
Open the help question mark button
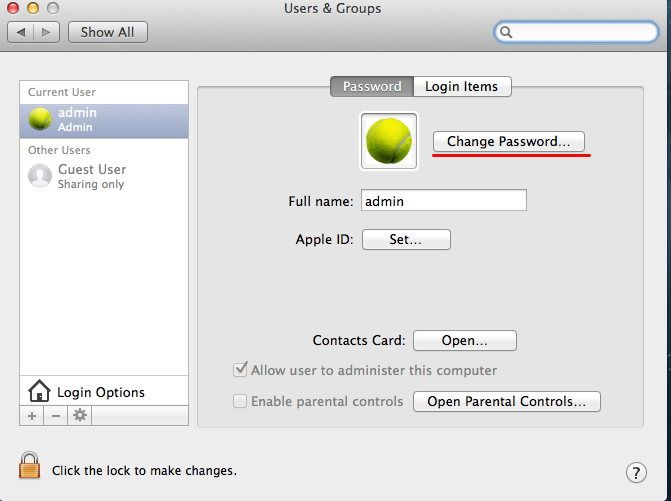pyautogui.click(x=636, y=472)
